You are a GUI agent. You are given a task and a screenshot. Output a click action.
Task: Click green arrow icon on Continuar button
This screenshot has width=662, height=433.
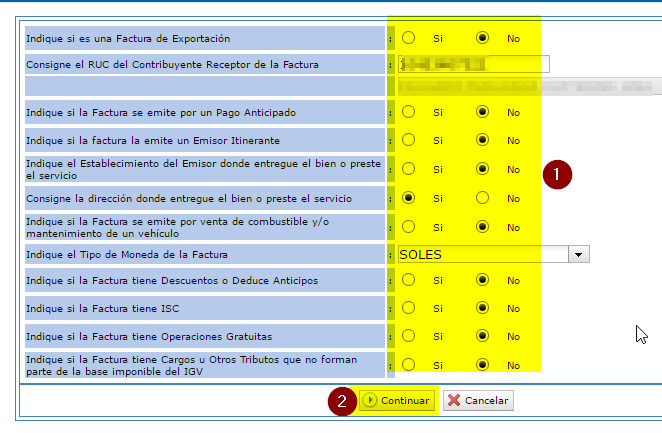pyautogui.click(x=371, y=401)
